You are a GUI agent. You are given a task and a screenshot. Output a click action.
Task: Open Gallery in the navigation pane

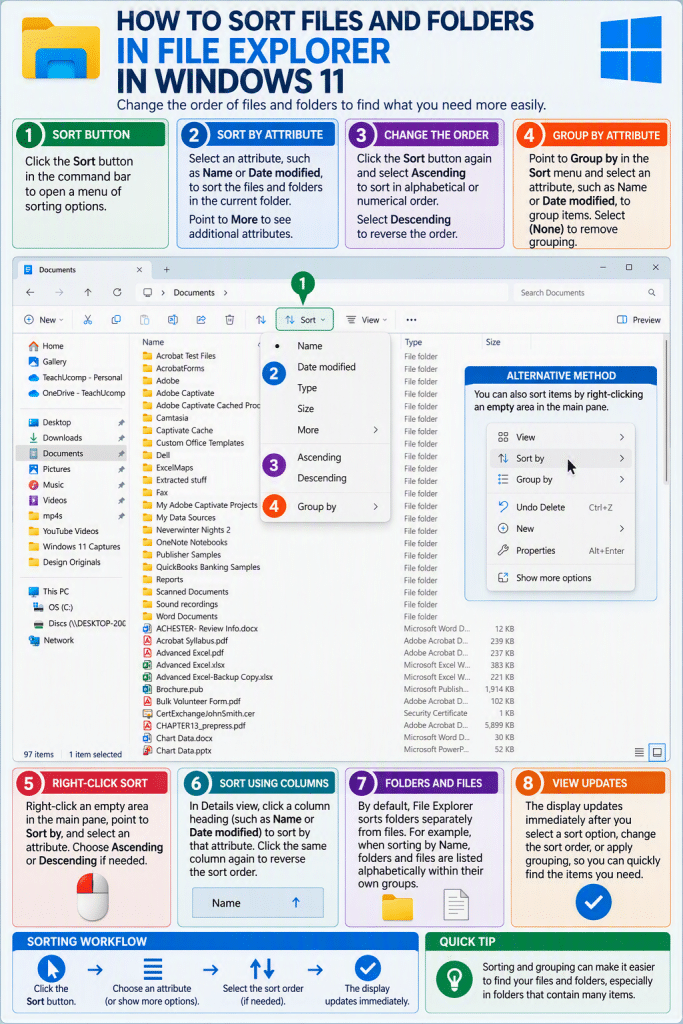point(48,362)
